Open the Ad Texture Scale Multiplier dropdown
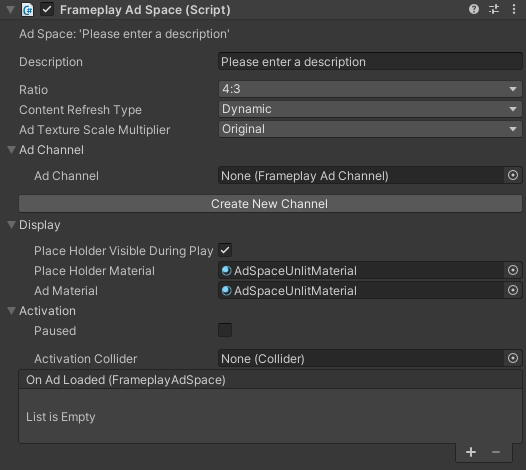 [x=370, y=129]
